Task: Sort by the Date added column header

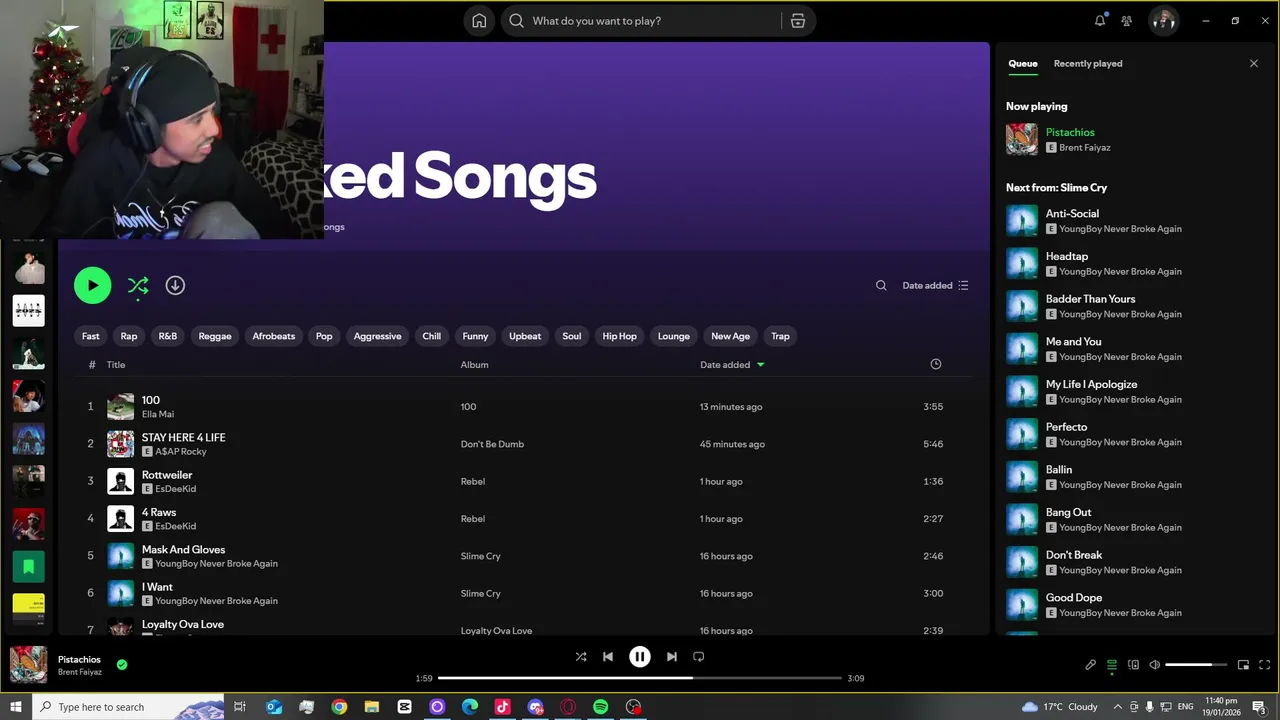Action: pos(732,365)
